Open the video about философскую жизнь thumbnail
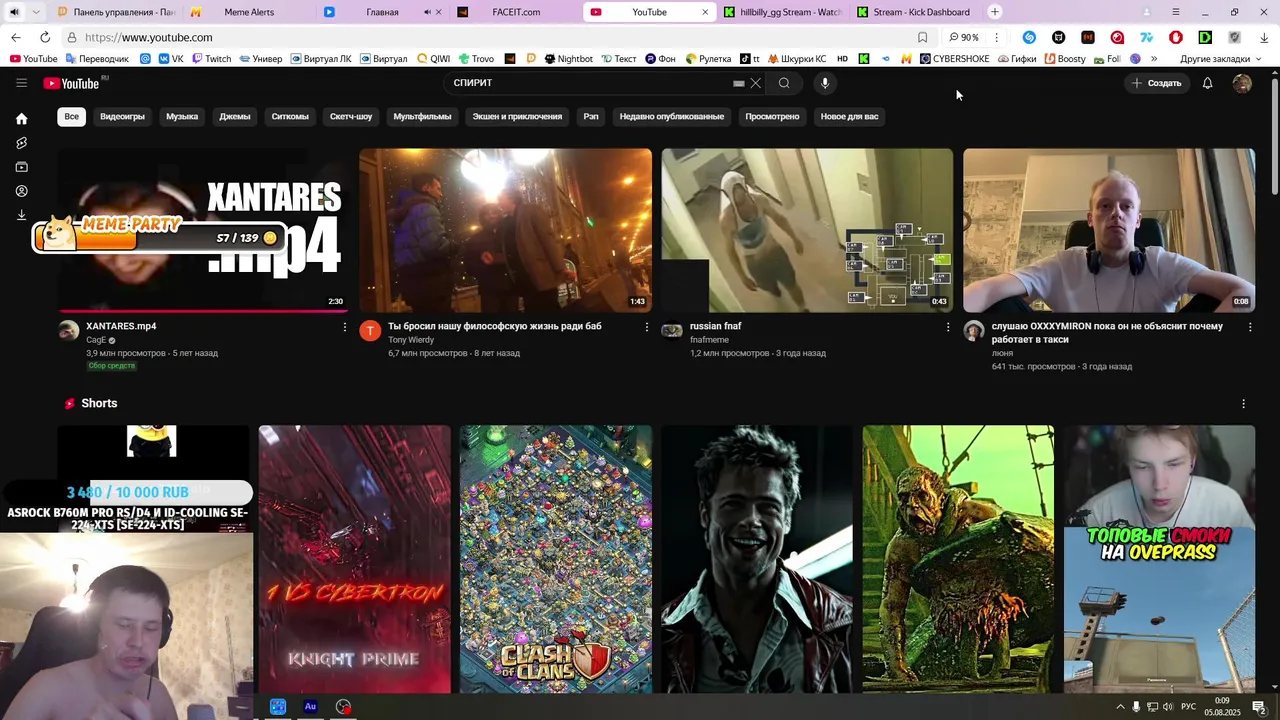 pos(505,230)
